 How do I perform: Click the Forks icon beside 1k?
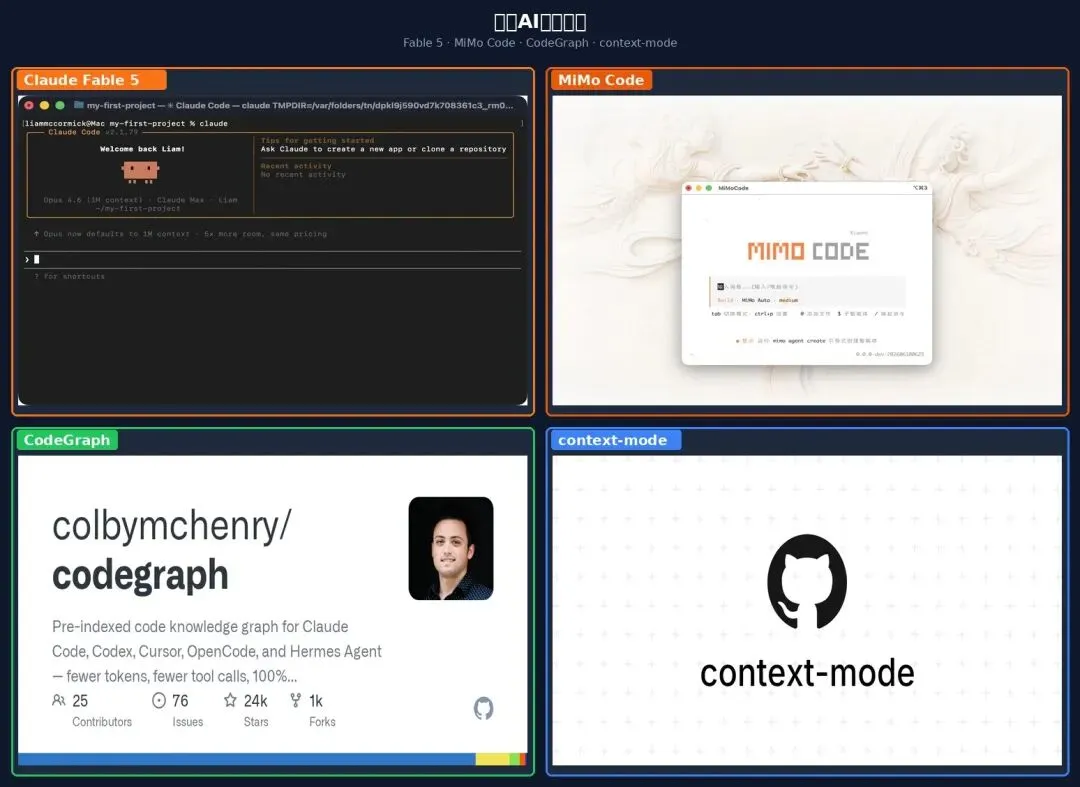pyautogui.click(x=295, y=700)
